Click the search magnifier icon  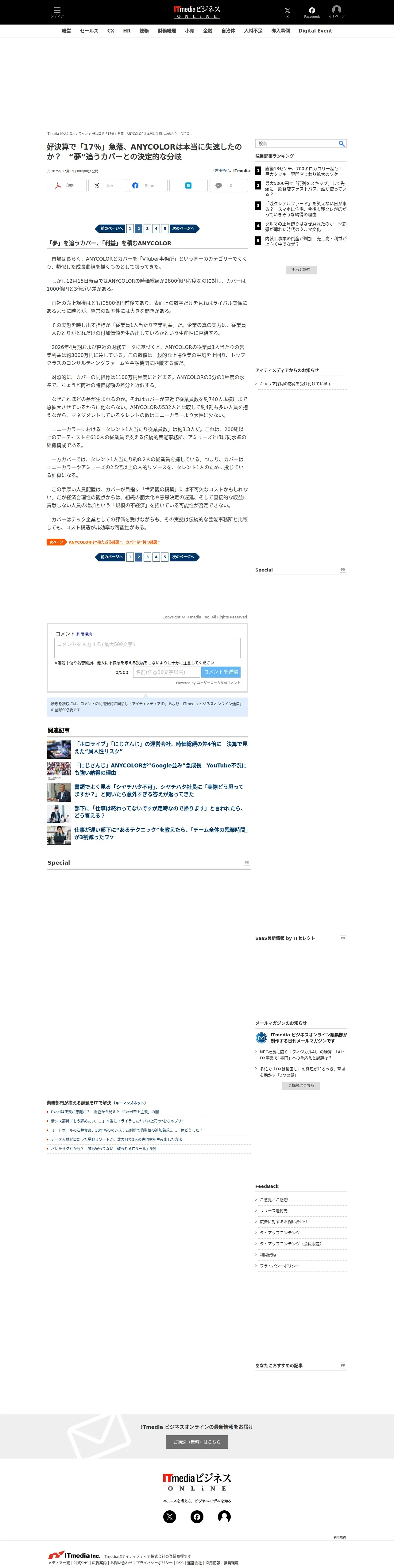pos(342,144)
